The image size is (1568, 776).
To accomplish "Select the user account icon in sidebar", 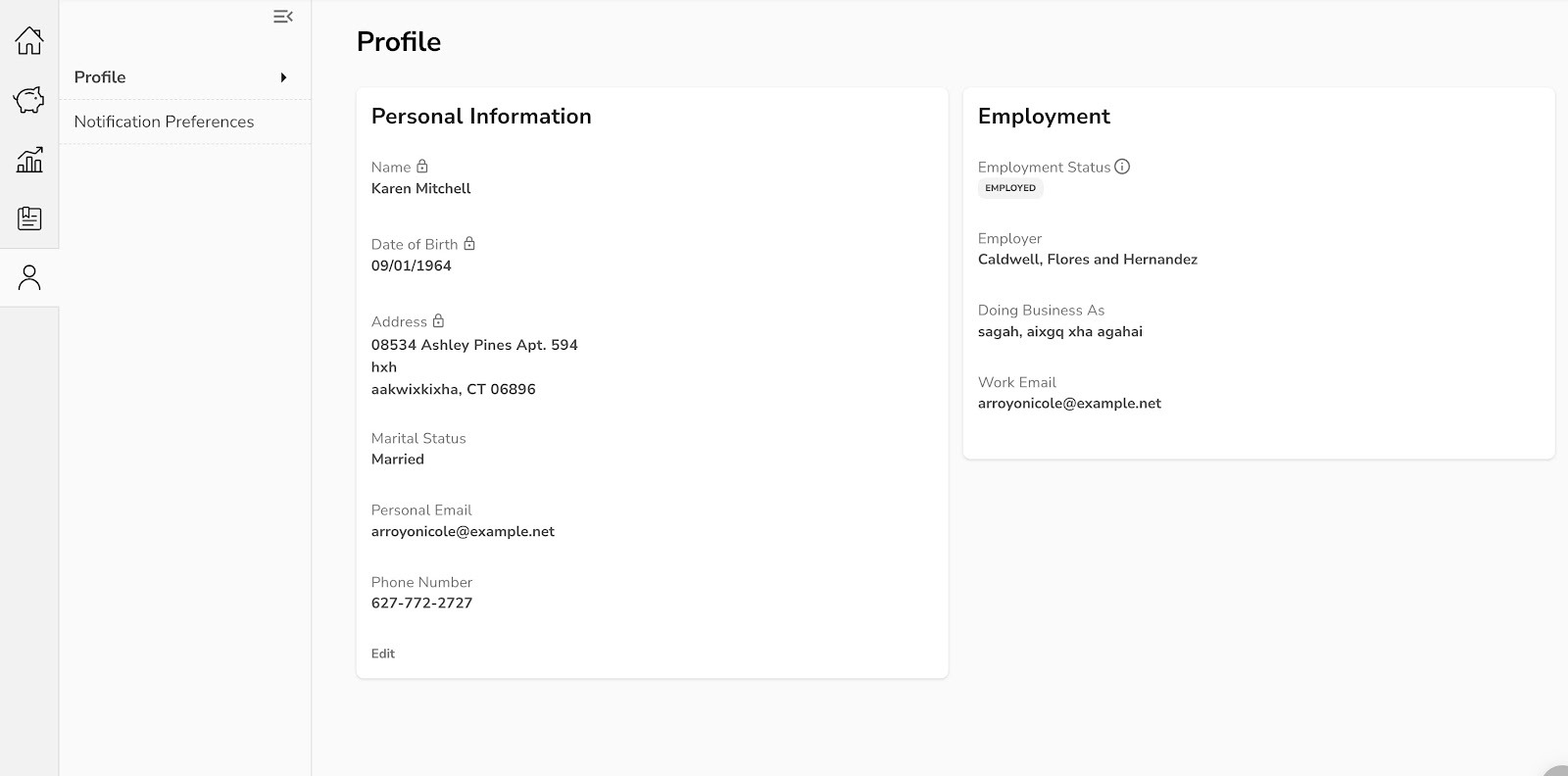I will [x=29, y=278].
